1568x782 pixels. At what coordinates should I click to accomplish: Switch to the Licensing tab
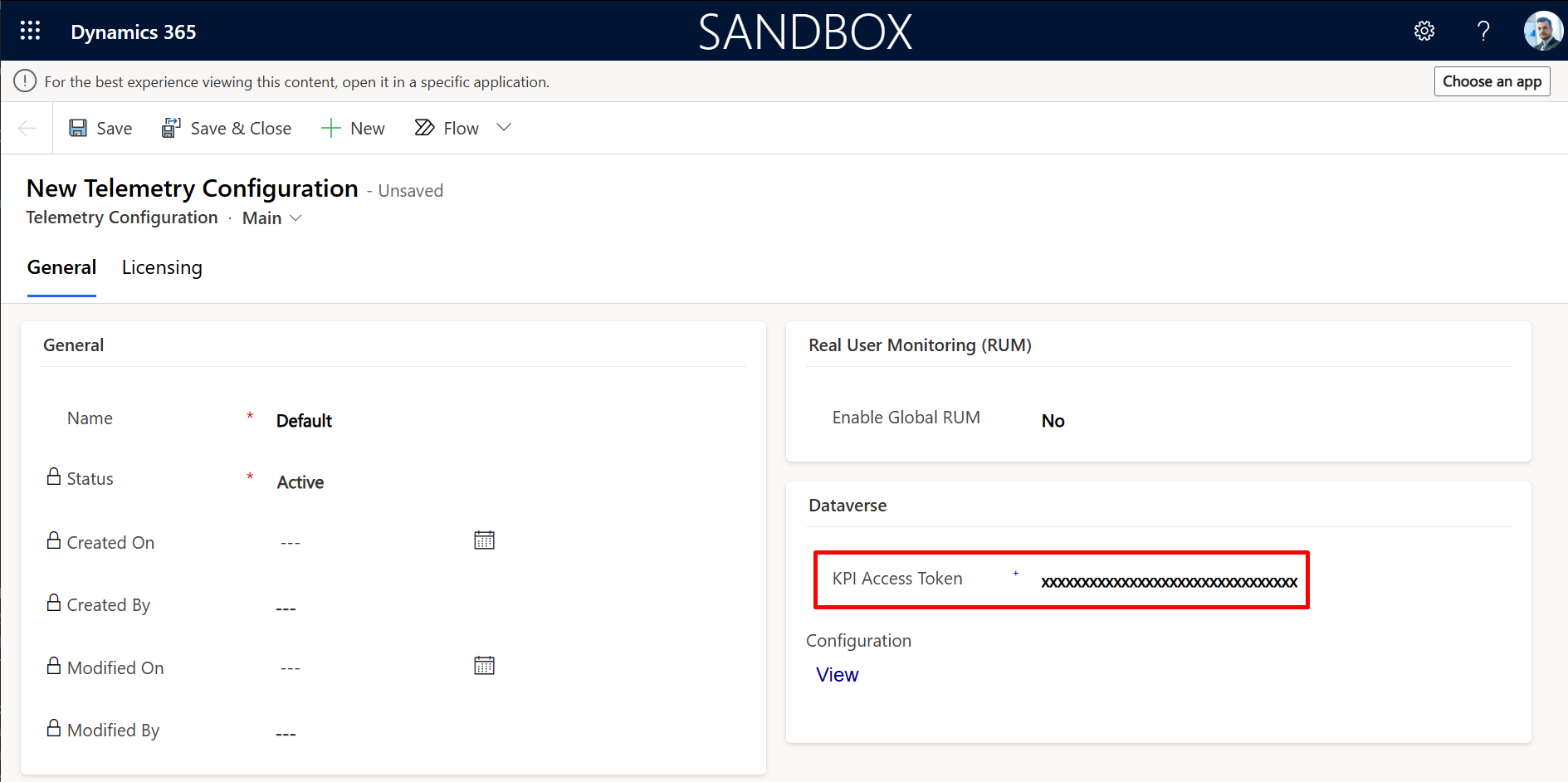tap(162, 267)
